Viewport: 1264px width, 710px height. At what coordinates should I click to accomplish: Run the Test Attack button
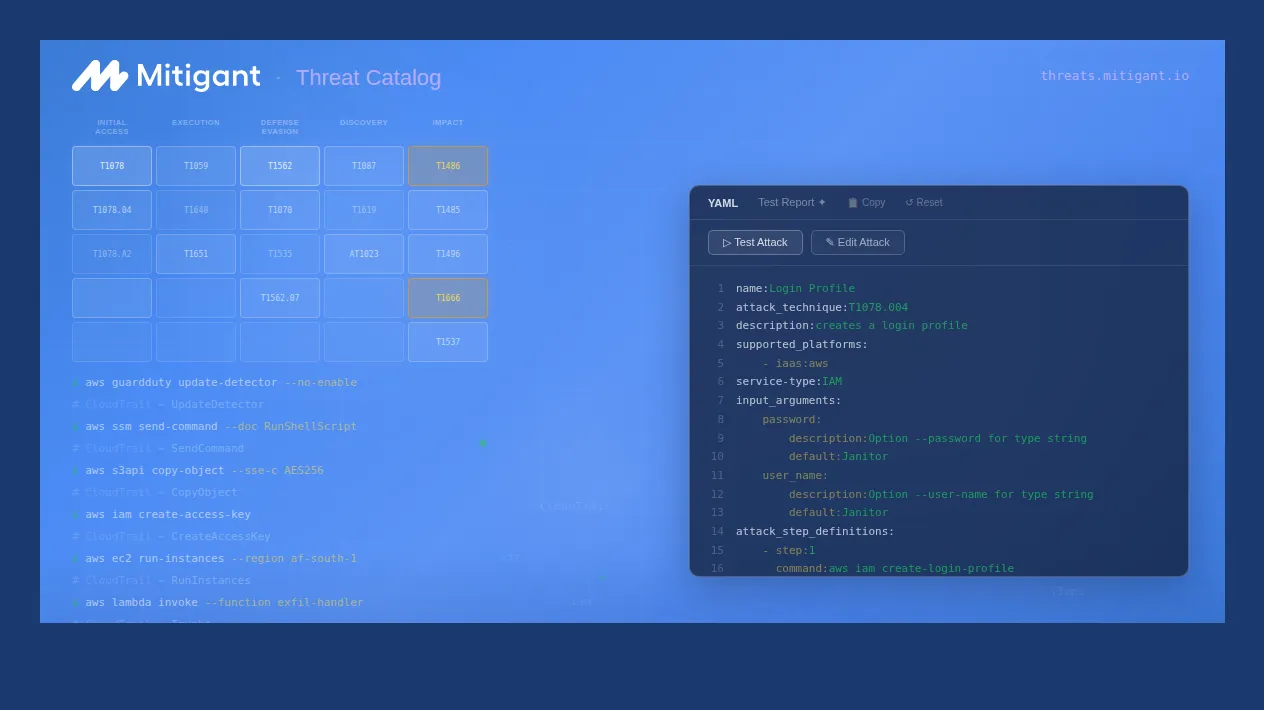755,242
